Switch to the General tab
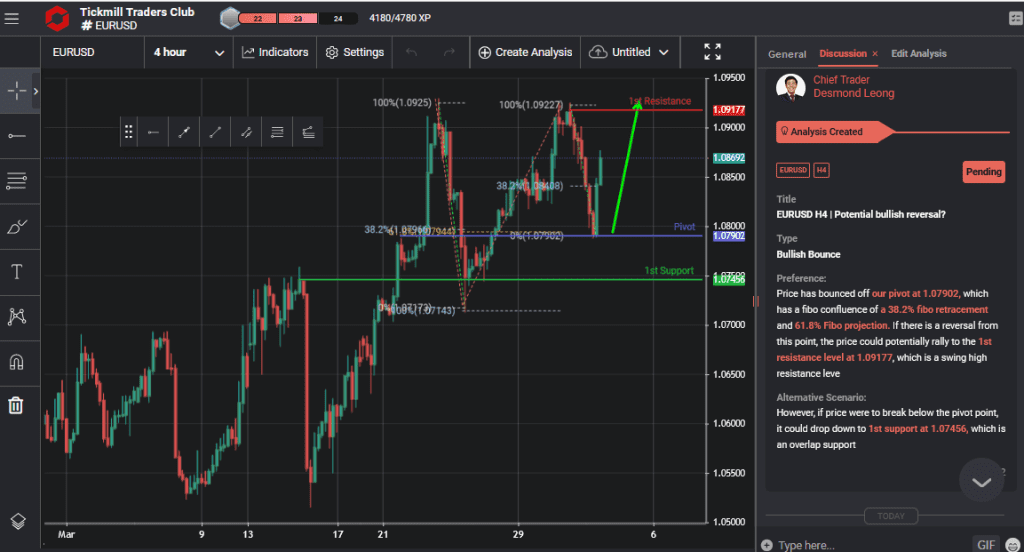Screen dimensions: 1024x552 click(787, 54)
